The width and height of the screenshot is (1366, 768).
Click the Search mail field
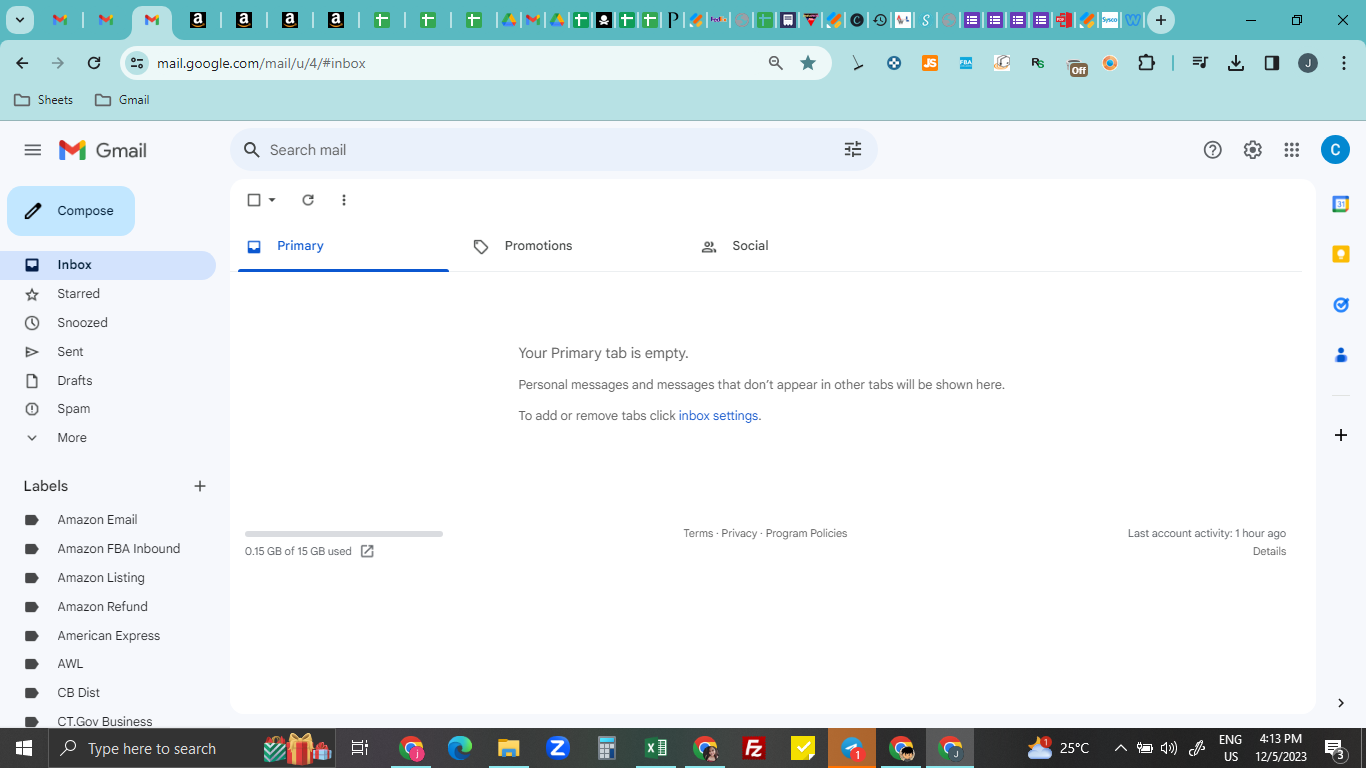click(553, 150)
